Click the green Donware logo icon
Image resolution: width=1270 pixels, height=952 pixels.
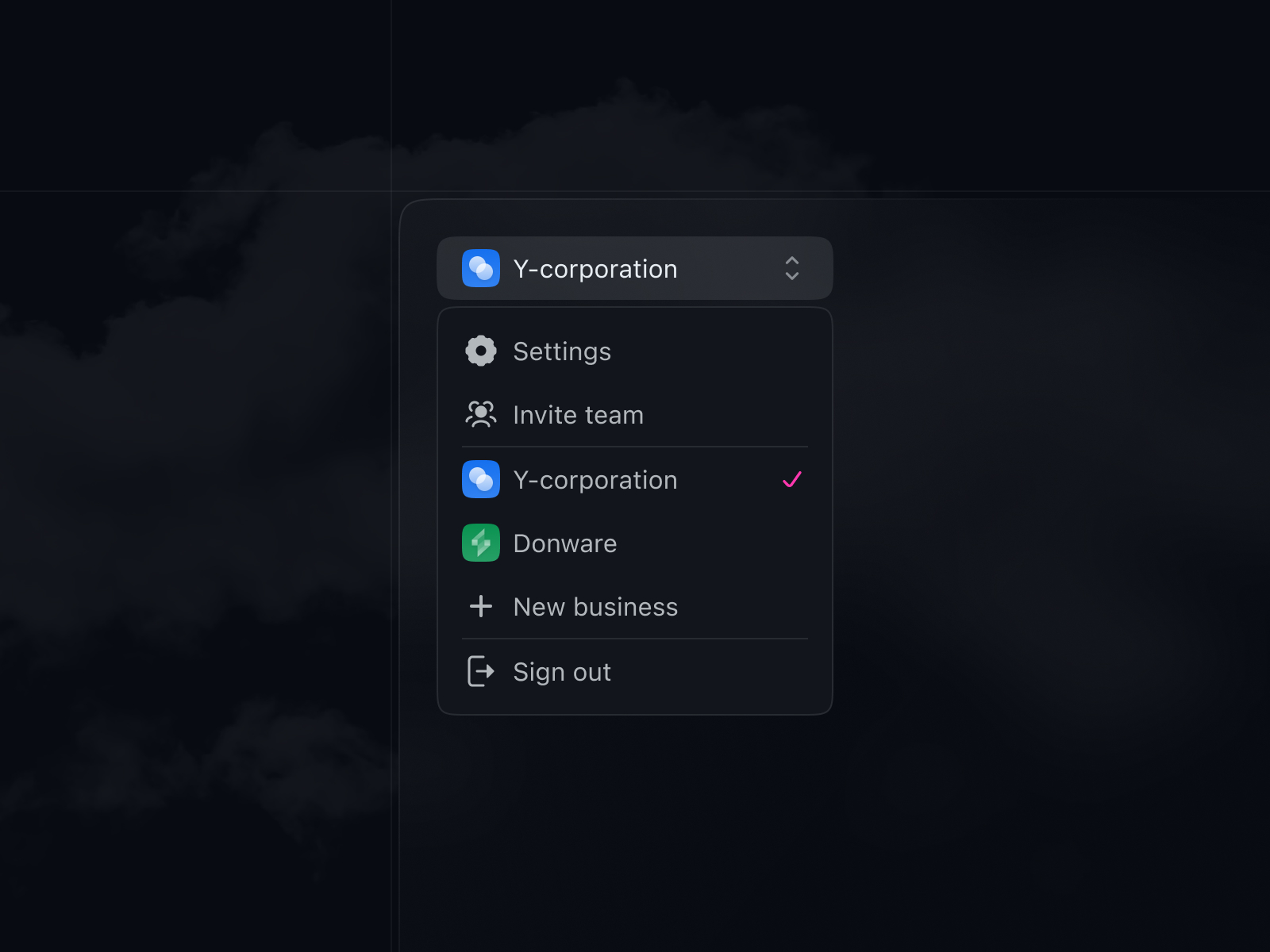[x=481, y=543]
